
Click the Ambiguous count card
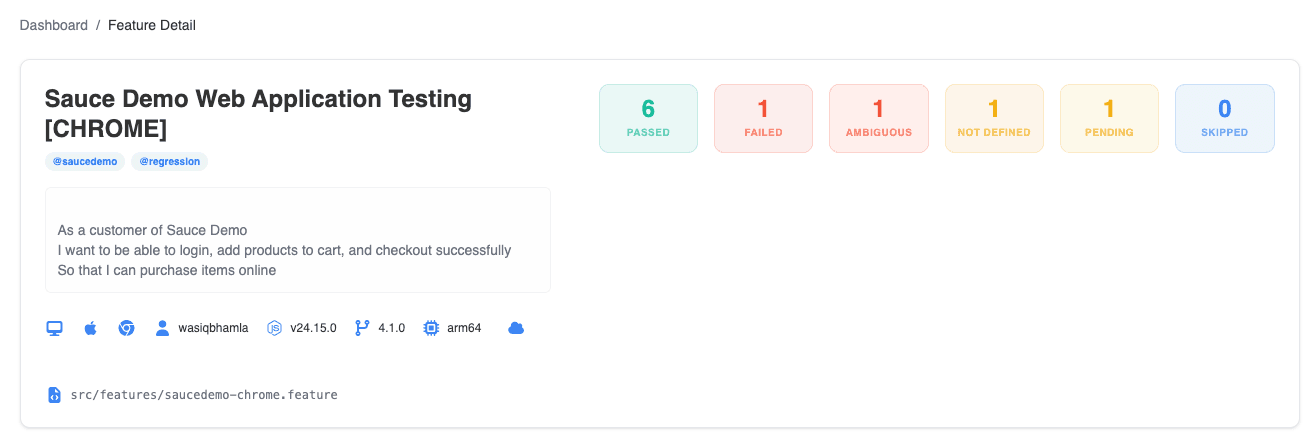click(x=879, y=118)
